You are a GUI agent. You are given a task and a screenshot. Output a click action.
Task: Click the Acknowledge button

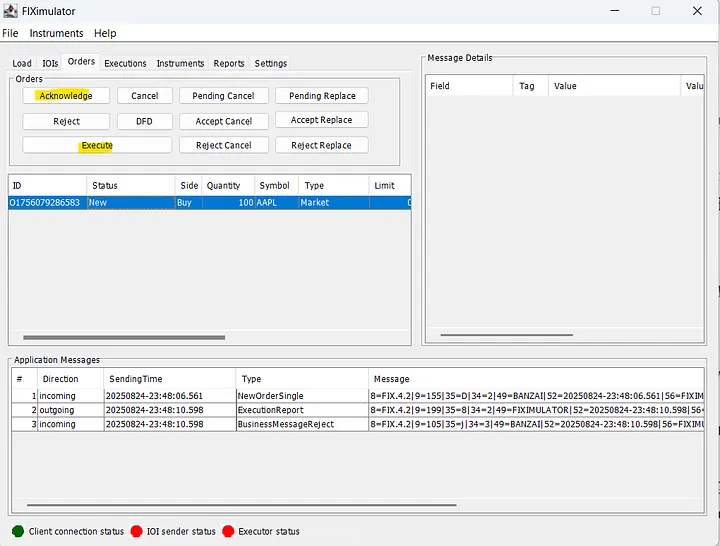coord(66,96)
